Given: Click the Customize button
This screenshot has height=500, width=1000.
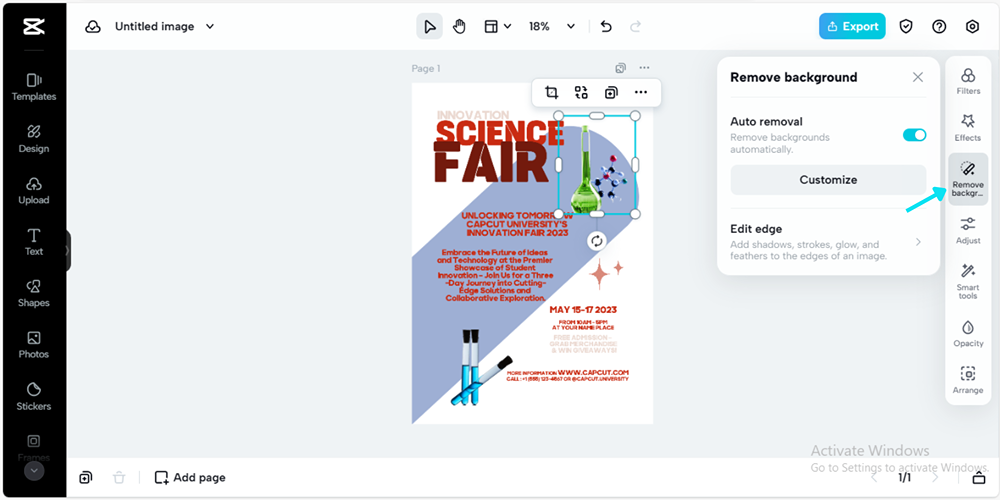Looking at the screenshot, I should point(828,180).
